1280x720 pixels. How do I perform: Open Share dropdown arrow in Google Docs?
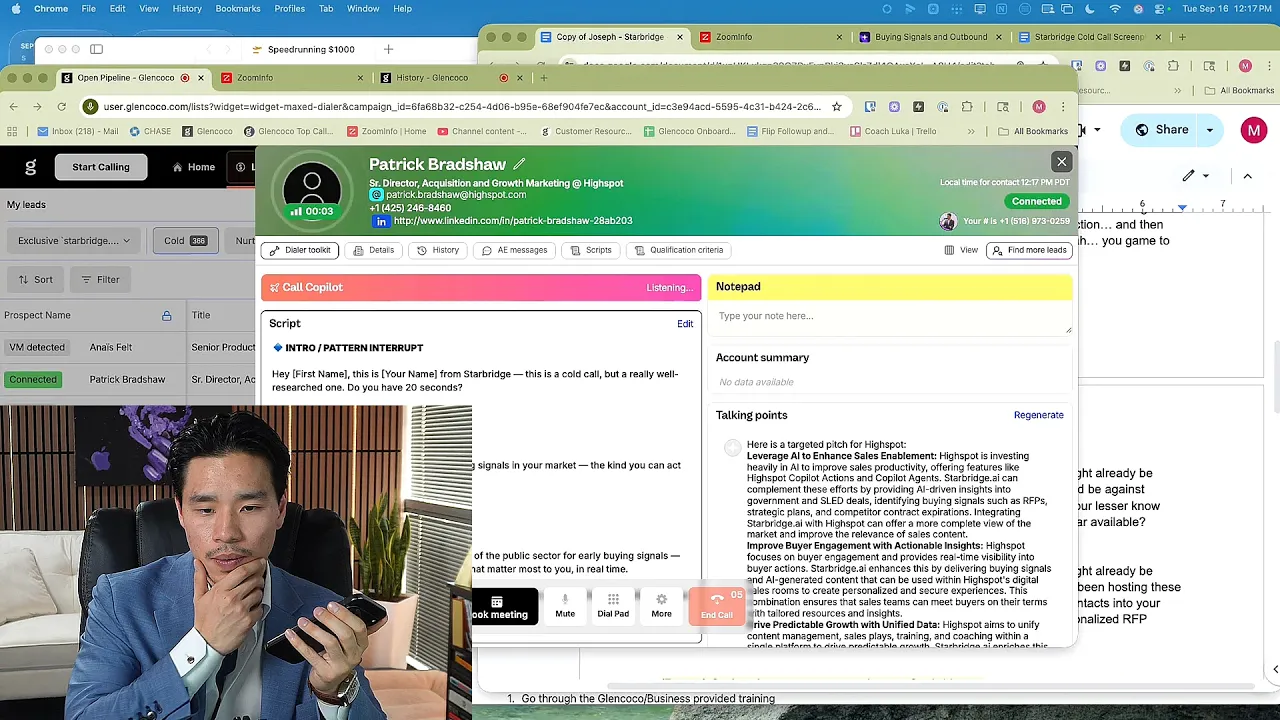pos(1210,130)
